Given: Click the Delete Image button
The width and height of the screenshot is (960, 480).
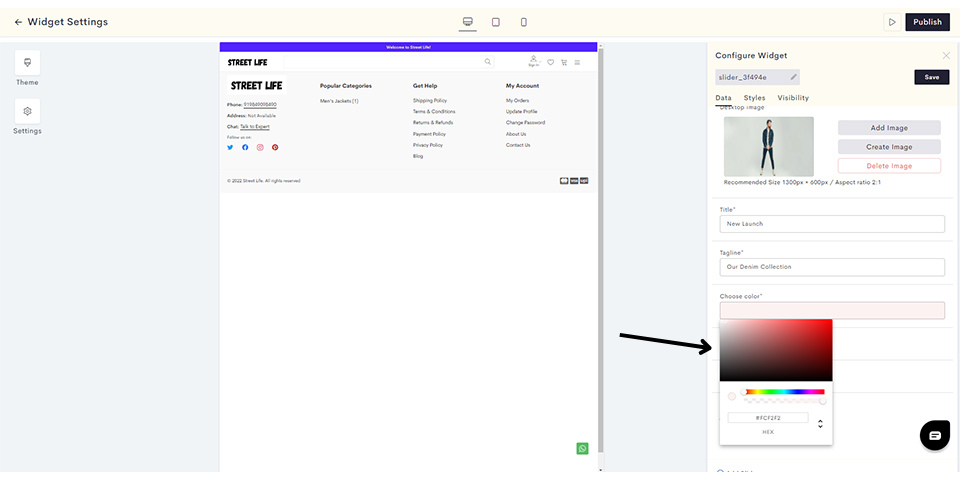Looking at the screenshot, I should tap(889, 166).
